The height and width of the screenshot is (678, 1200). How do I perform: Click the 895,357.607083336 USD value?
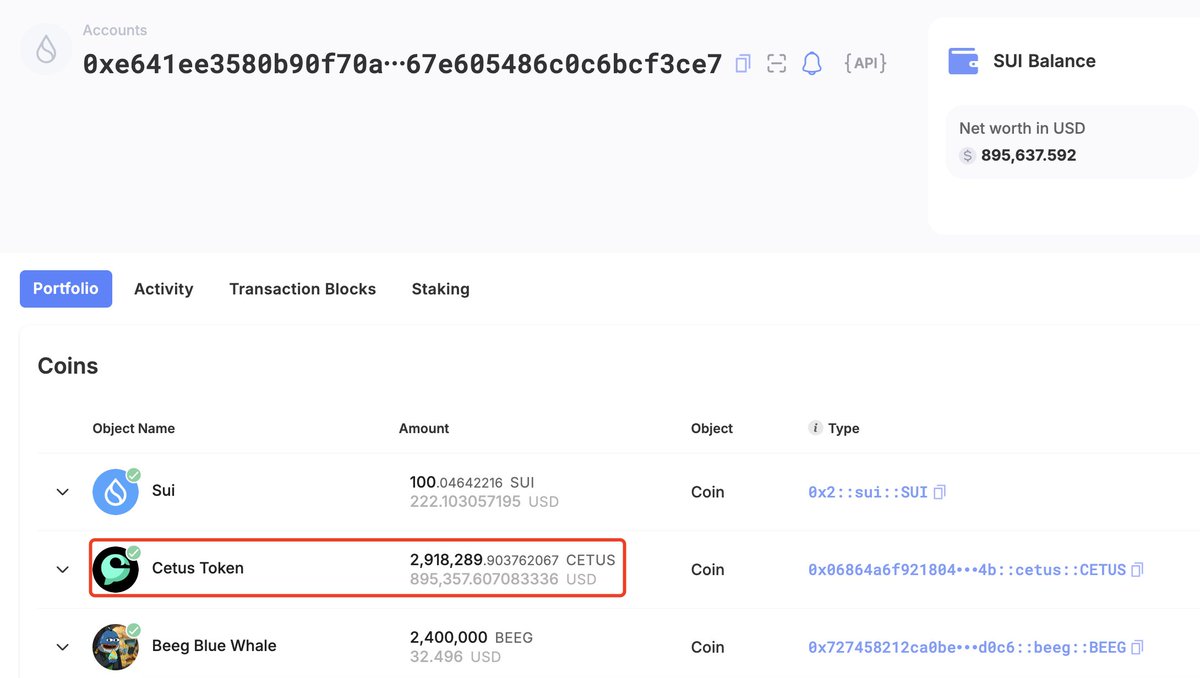503,579
